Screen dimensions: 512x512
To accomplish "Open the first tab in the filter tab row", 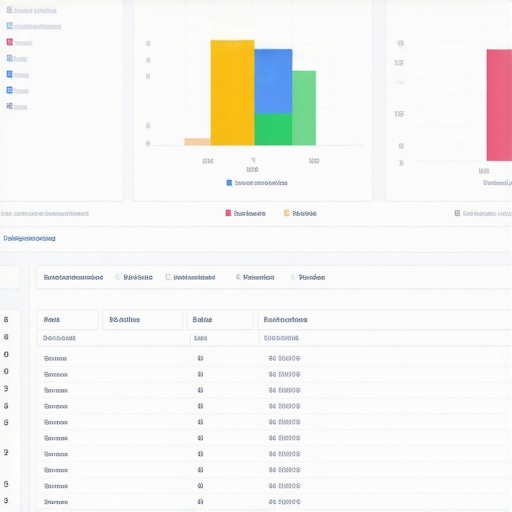I will tap(73, 277).
